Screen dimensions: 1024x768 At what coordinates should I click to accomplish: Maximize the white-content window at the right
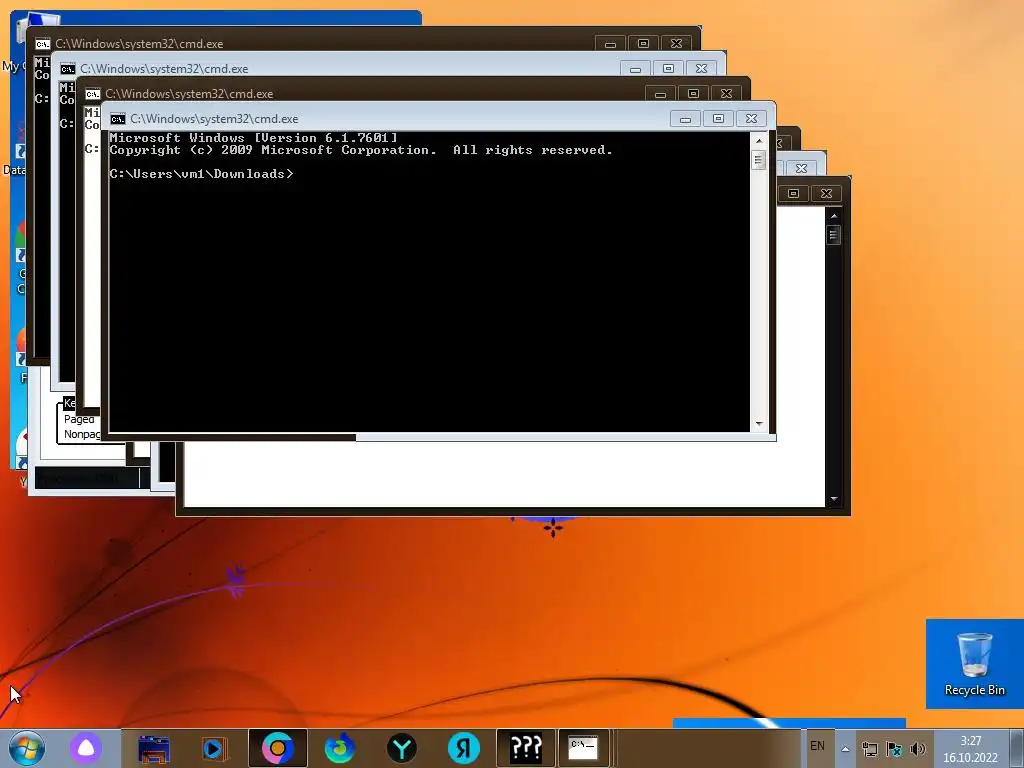pos(793,193)
